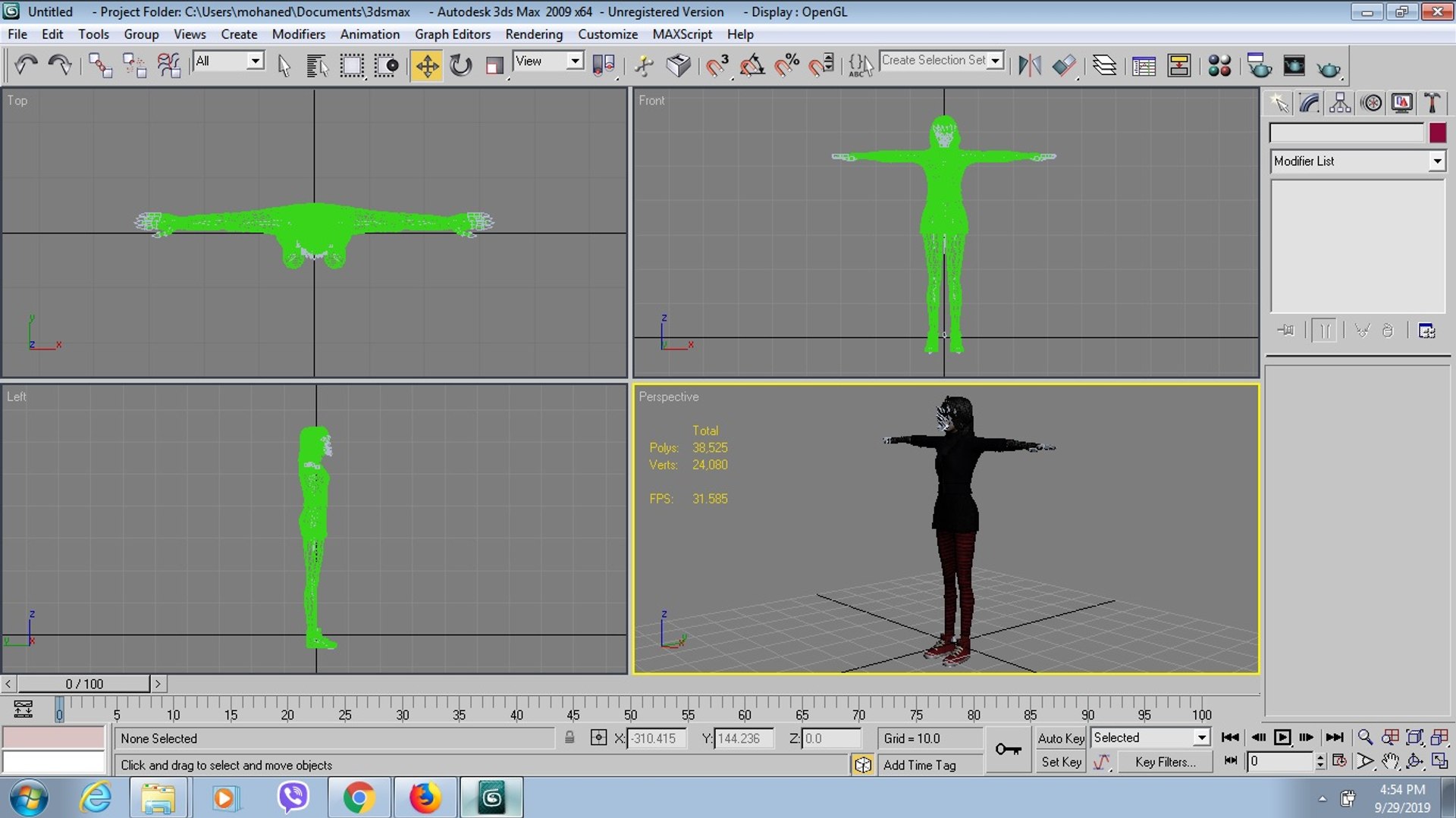This screenshot has height=818, width=1456.
Task: Open the Material Editor spheres icon
Action: pos(1219,65)
